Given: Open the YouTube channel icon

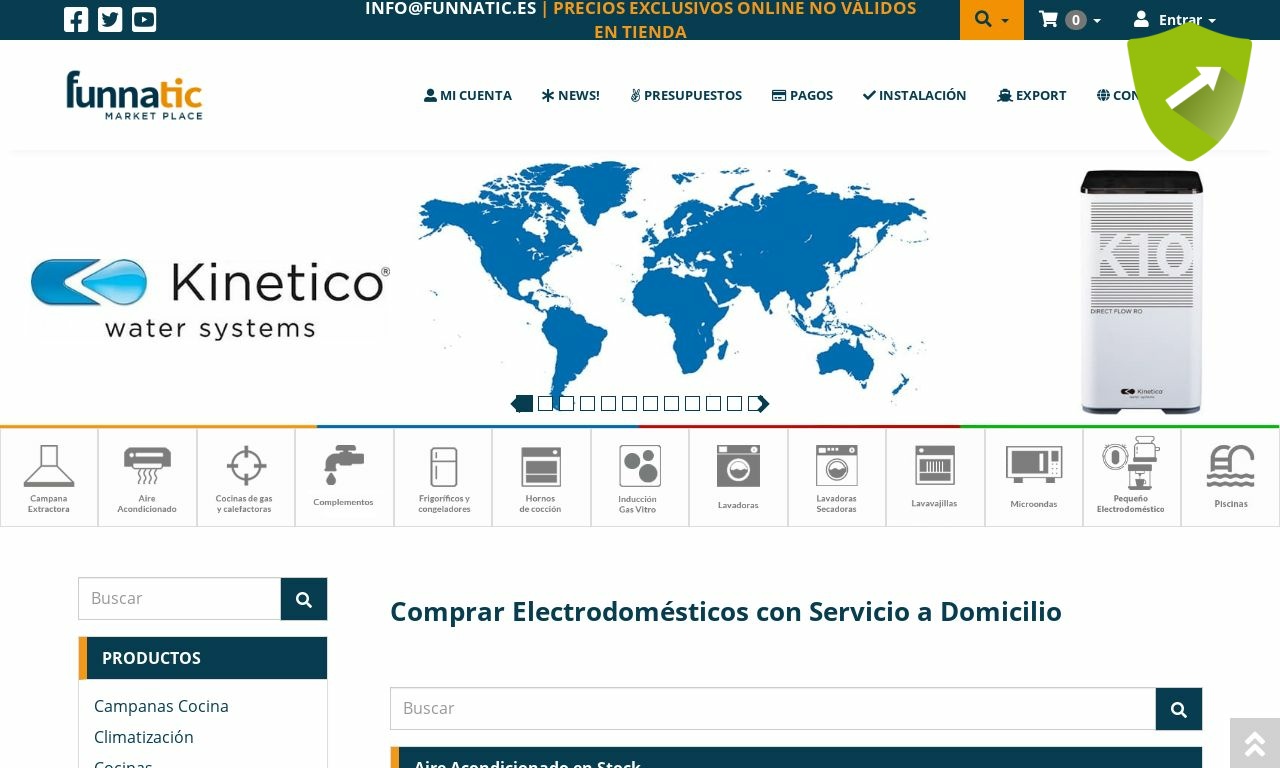Looking at the screenshot, I should click(x=144, y=20).
